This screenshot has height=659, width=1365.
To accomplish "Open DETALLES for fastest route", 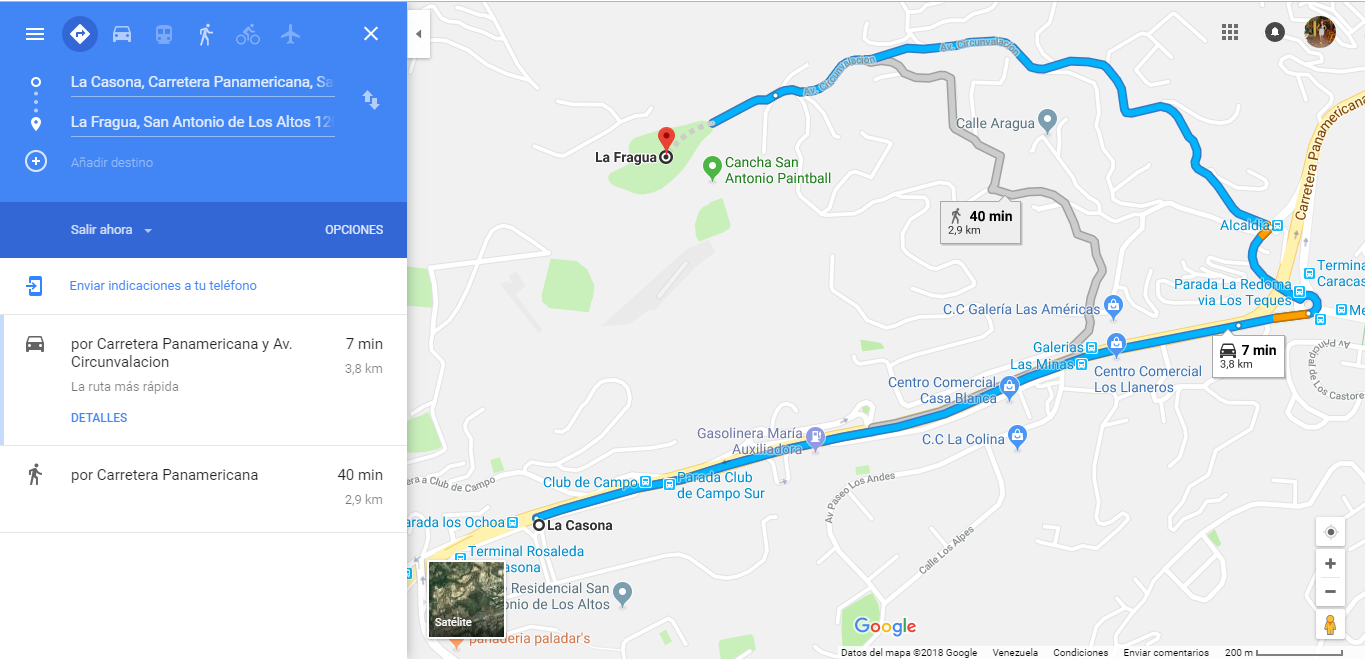I will [99, 418].
